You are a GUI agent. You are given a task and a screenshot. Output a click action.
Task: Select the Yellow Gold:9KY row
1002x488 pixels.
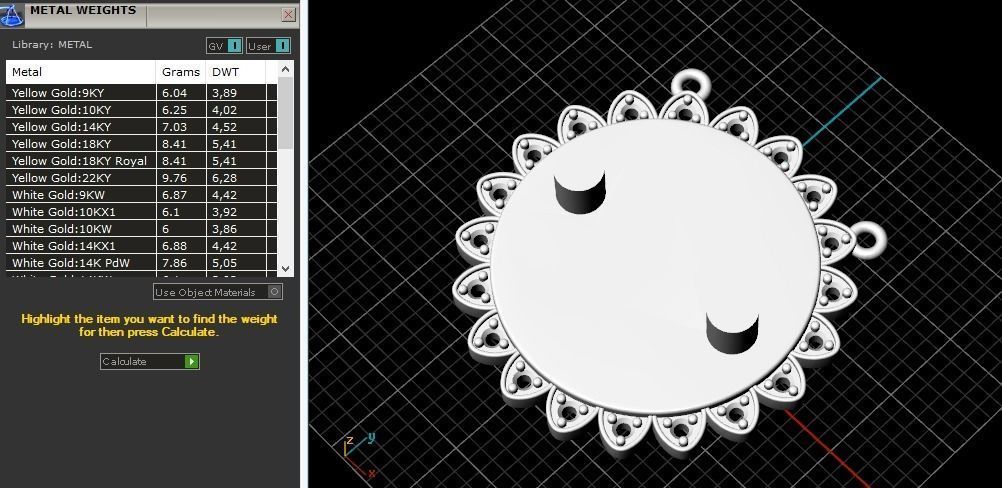pos(142,93)
